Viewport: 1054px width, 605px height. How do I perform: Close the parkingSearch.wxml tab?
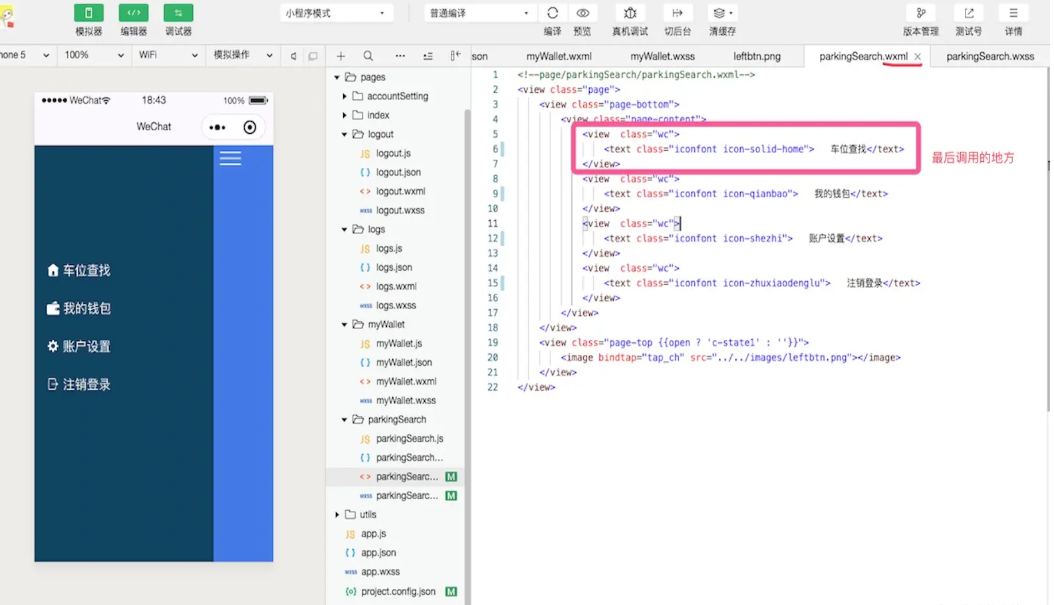point(918,56)
